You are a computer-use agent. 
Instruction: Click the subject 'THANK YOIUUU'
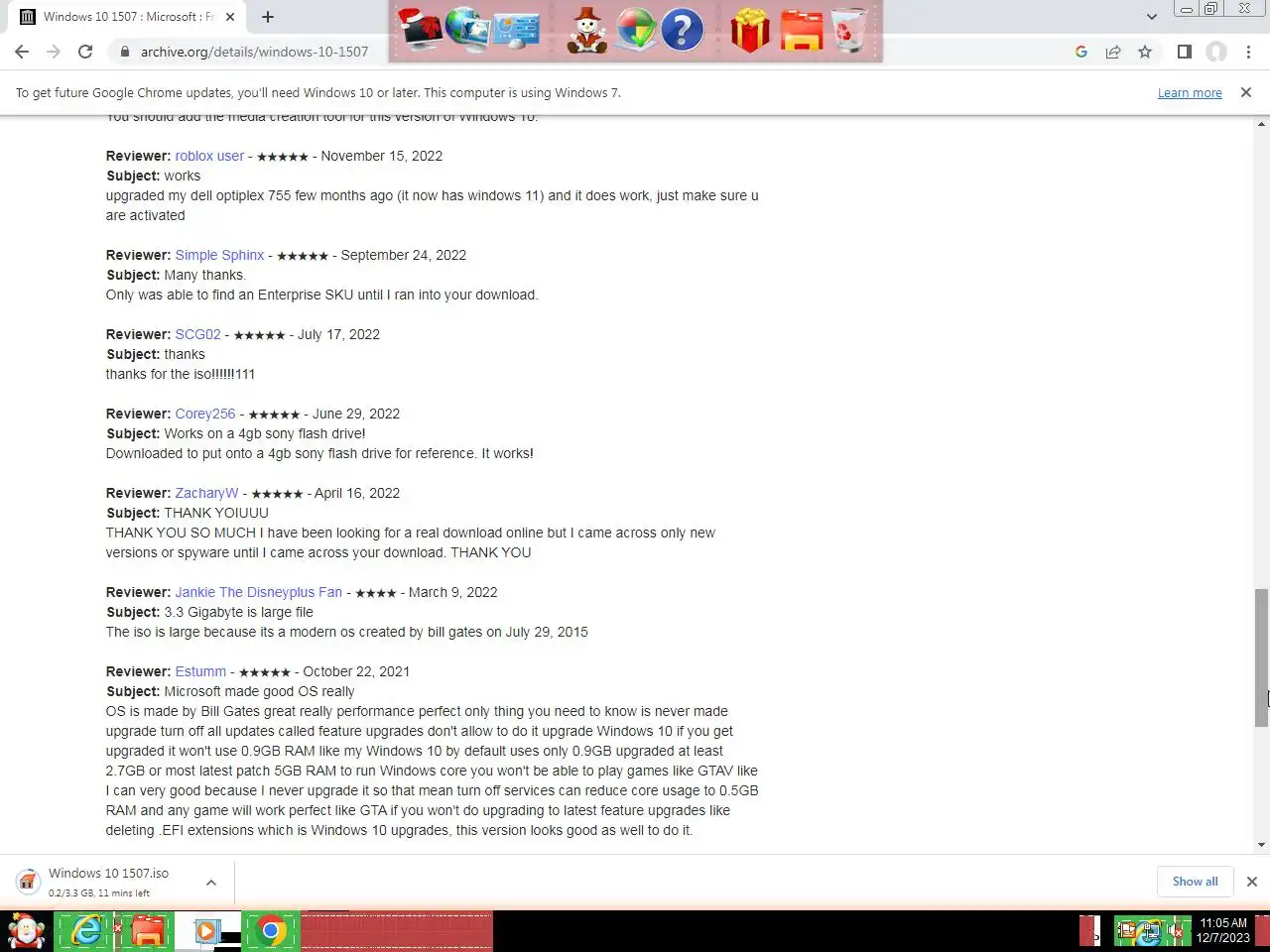pos(216,513)
